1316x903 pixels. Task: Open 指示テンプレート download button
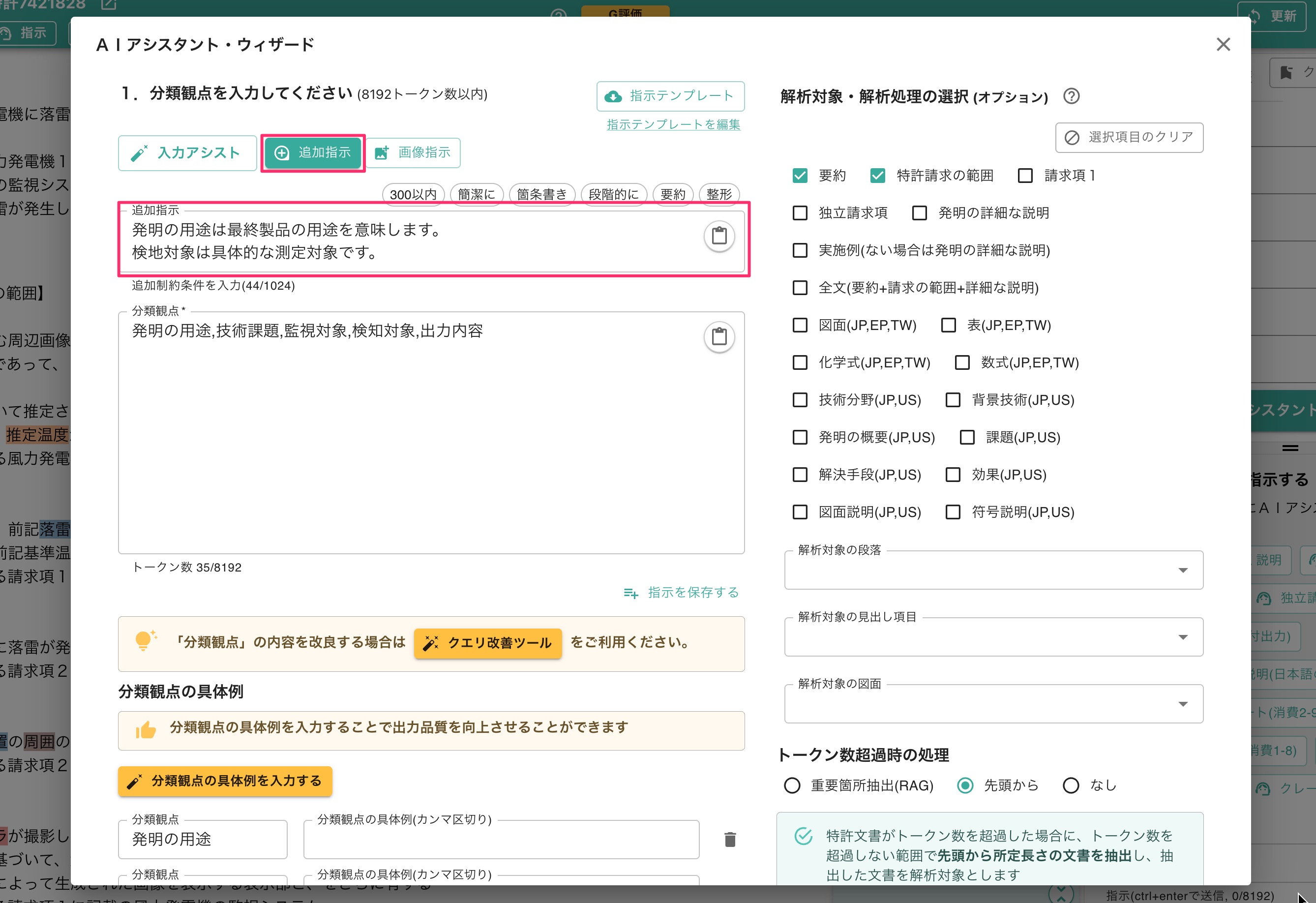click(670, 96)
